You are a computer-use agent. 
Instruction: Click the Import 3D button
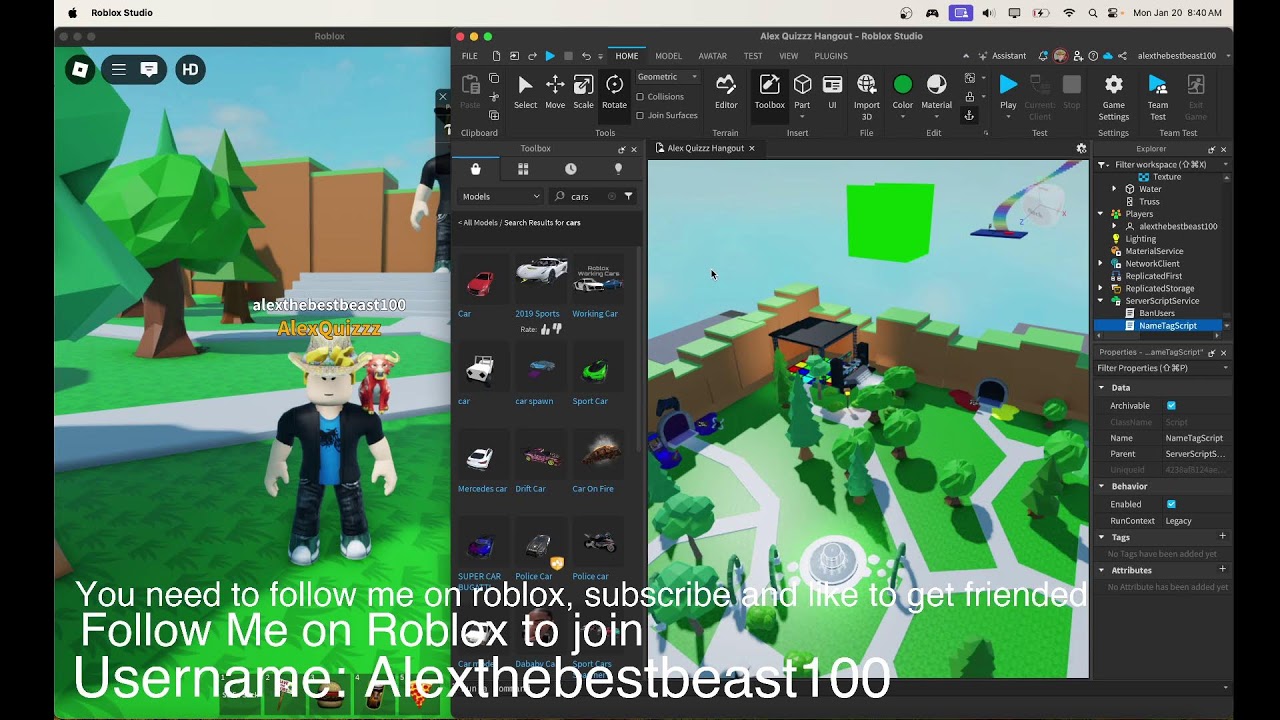[x=867, y=97]
